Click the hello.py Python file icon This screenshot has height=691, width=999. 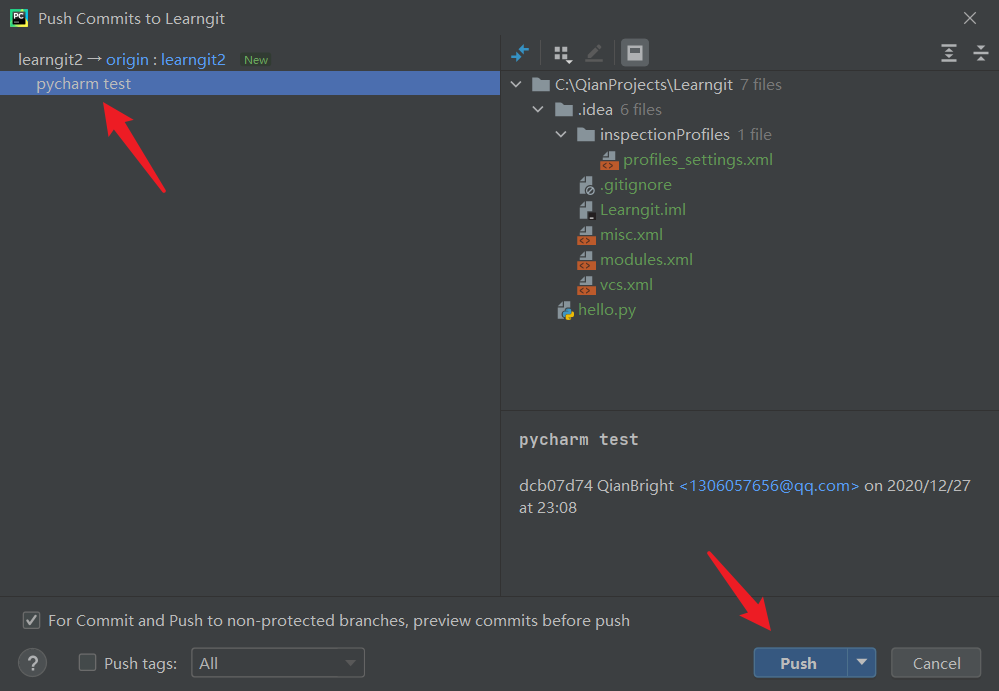(x=565, y=310)
